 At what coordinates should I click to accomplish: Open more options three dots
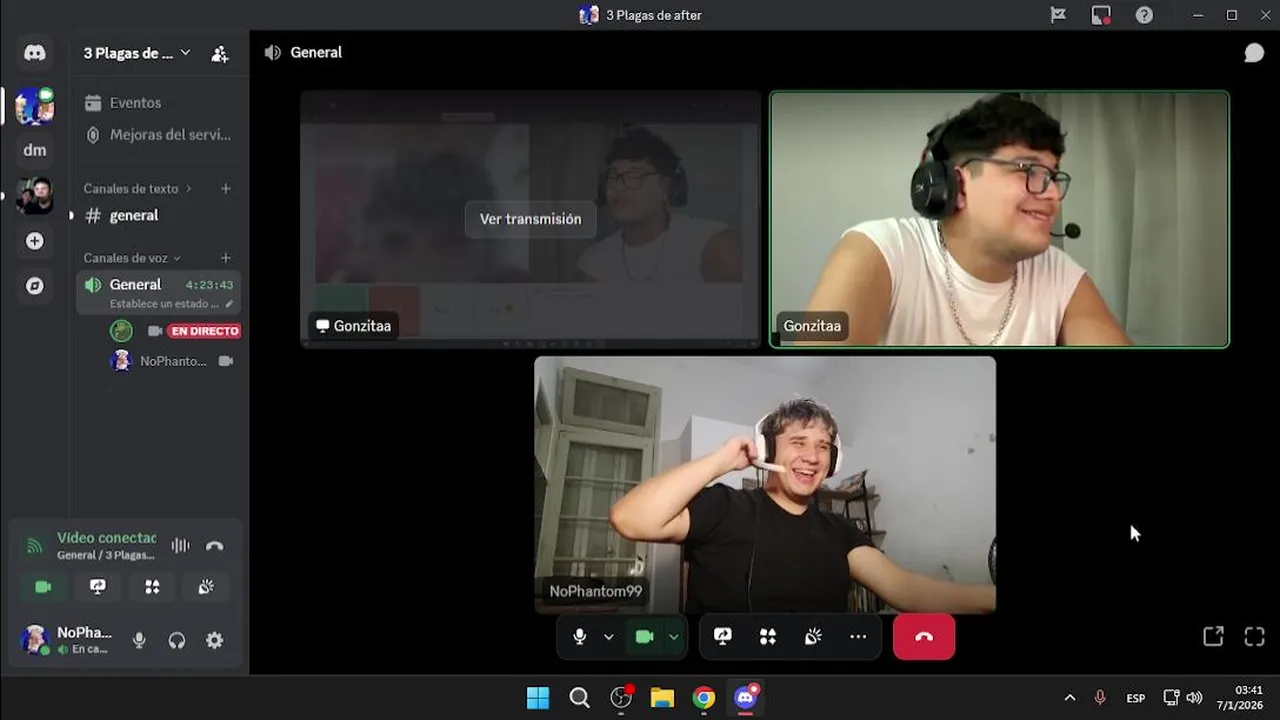pyautogui.click(x=858, y=637)
